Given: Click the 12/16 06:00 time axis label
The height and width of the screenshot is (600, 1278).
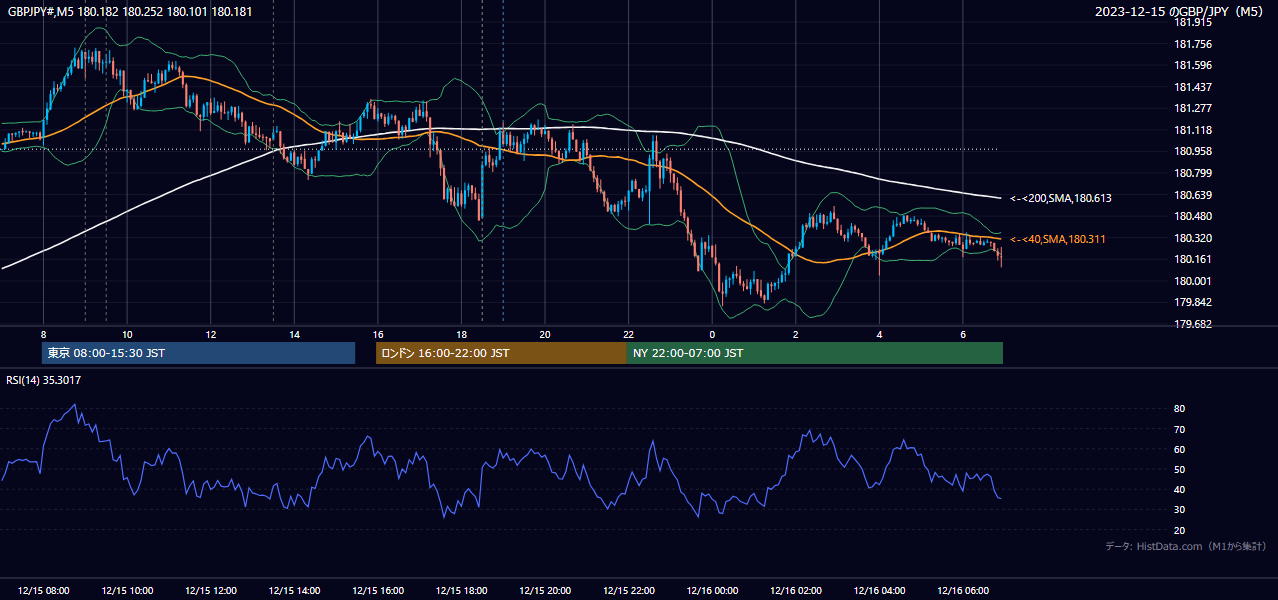Looking at the screenshot, I should tap(963, 591).
